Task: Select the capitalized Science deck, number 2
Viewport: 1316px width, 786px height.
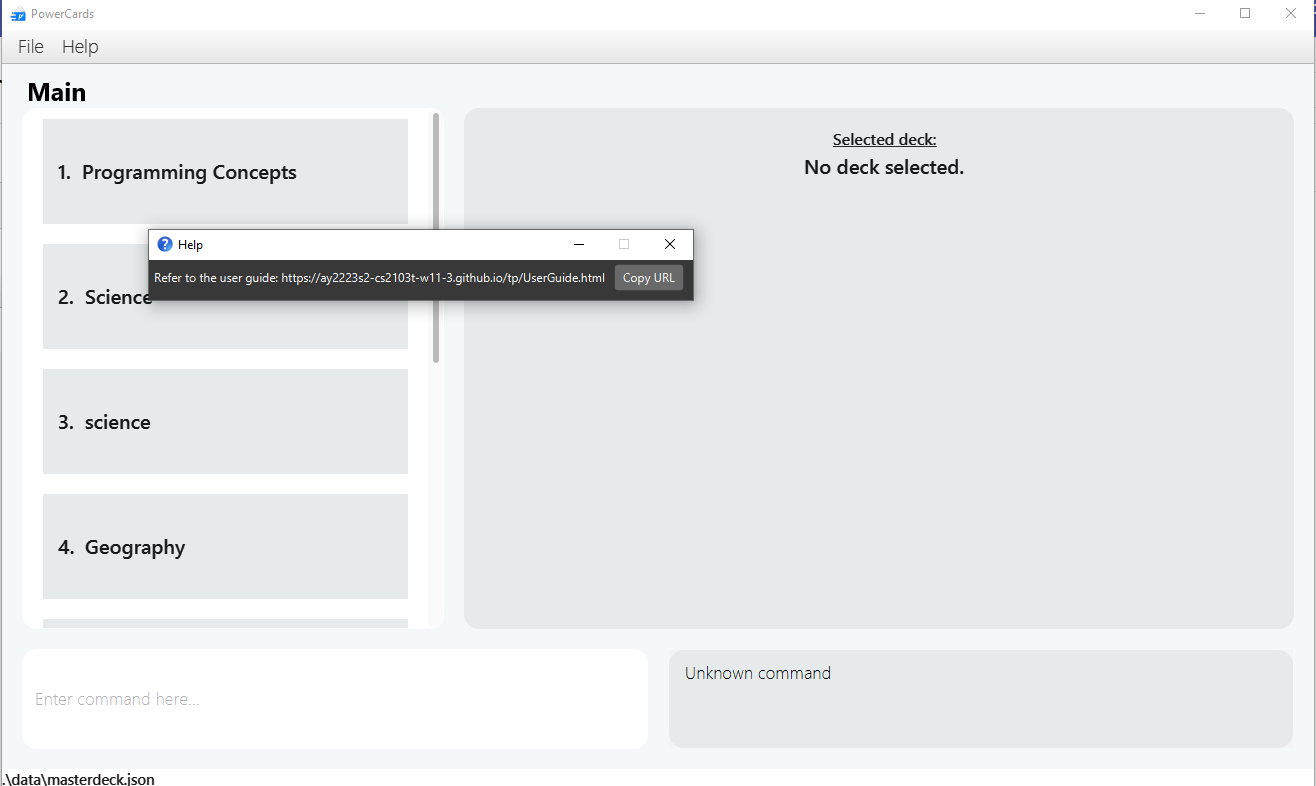Action: pos(225,297)
